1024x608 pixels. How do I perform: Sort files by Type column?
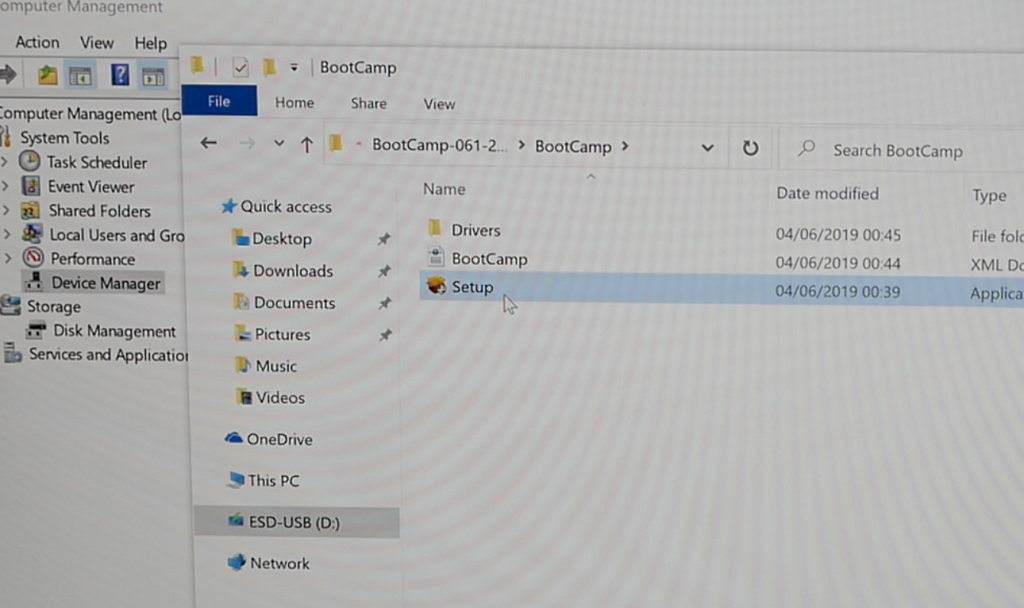pyautogui.click(x=989, y=195)
